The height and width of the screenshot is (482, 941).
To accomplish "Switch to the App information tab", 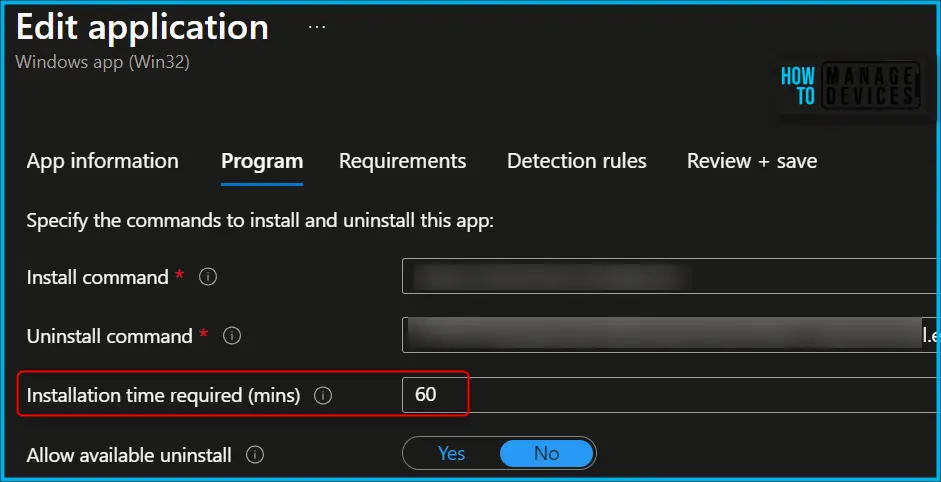I will click(103, 161).
